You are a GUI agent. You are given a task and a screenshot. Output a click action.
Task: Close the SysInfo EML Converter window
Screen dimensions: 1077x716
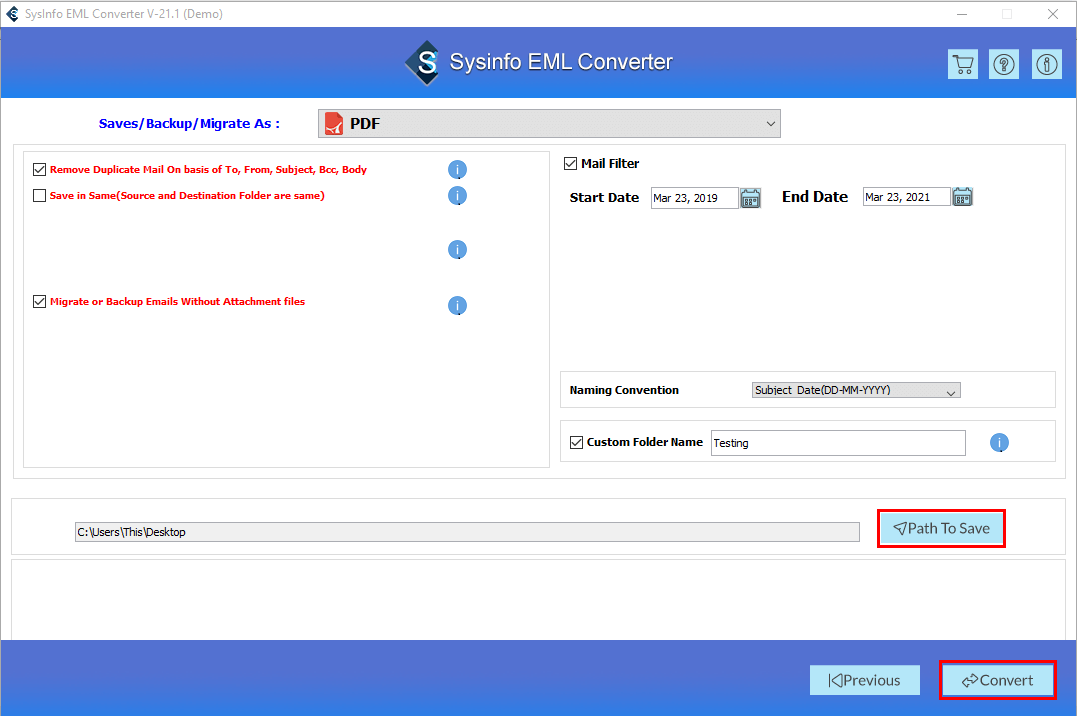pyautogui.click(x=1052, y=14)
